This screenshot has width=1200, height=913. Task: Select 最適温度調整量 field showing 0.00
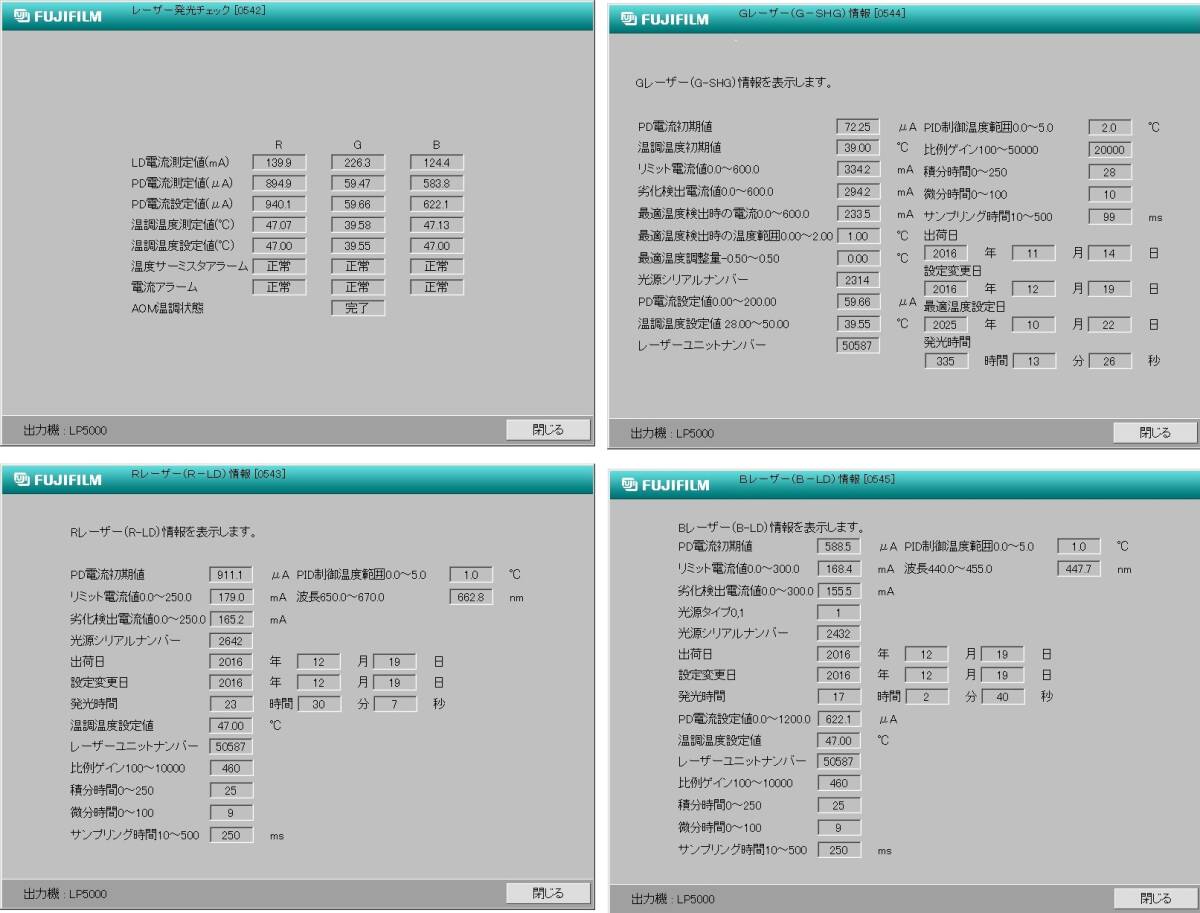[x=858, y=258]
